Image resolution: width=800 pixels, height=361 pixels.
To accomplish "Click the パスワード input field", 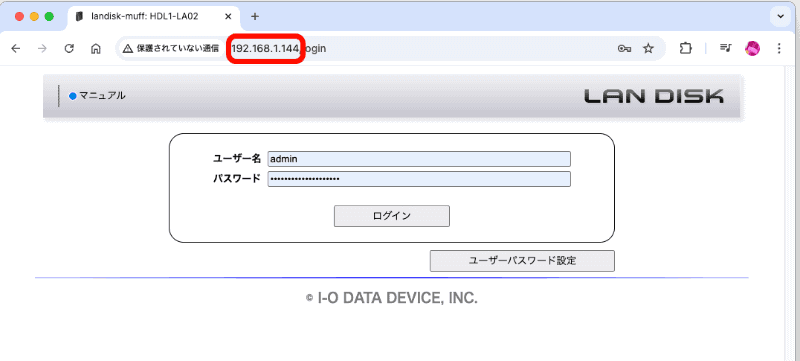I will tap(419, 179).
